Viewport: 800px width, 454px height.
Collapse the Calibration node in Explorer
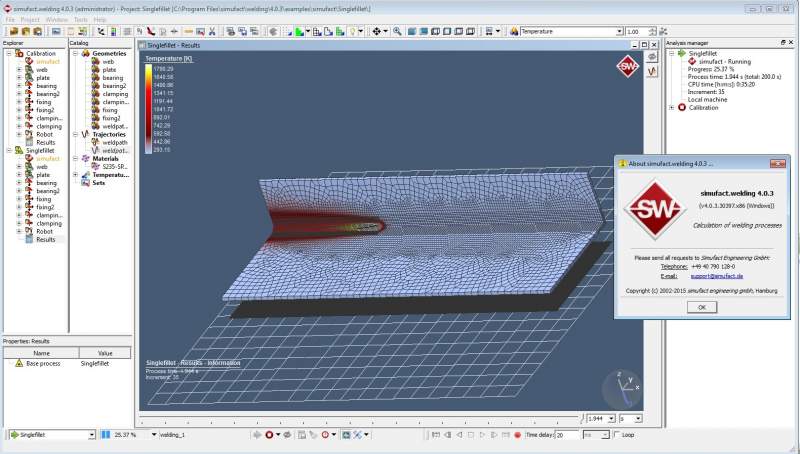[9, 53]
